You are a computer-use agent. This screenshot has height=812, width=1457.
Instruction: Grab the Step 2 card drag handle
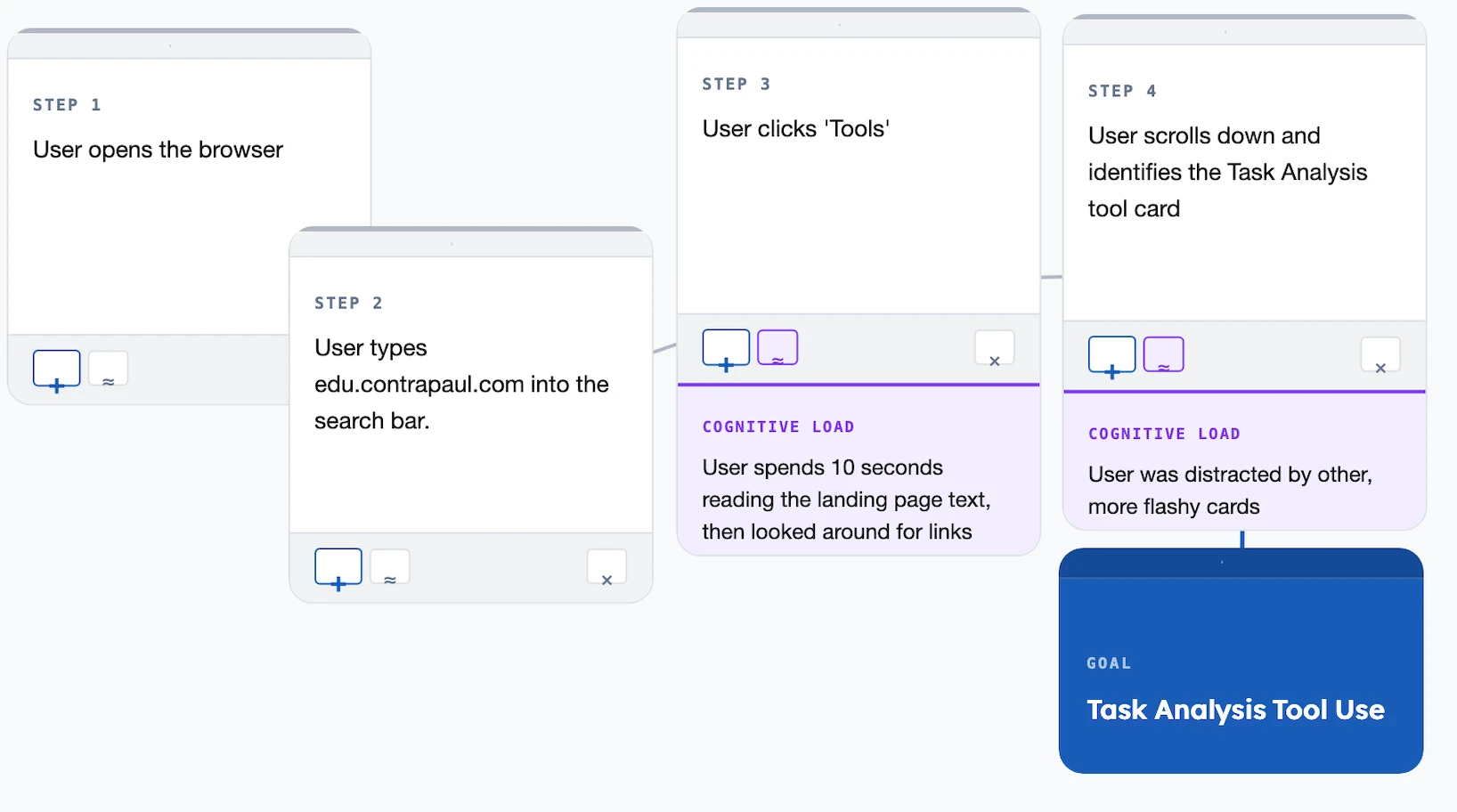point(470,243)
